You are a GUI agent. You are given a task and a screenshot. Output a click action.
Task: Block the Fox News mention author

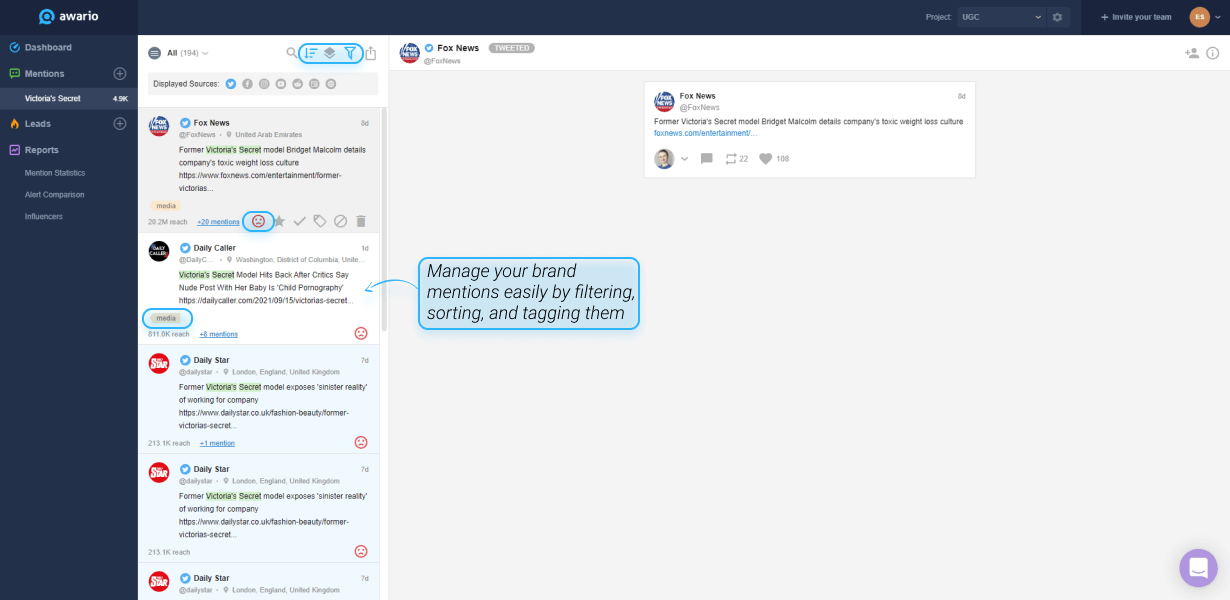[x=340, y=221]
